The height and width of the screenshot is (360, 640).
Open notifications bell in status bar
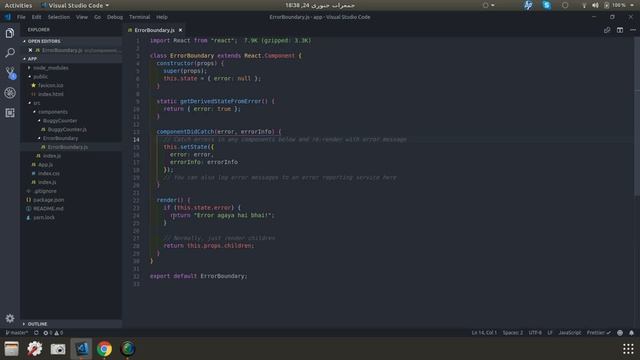point(631,333)
